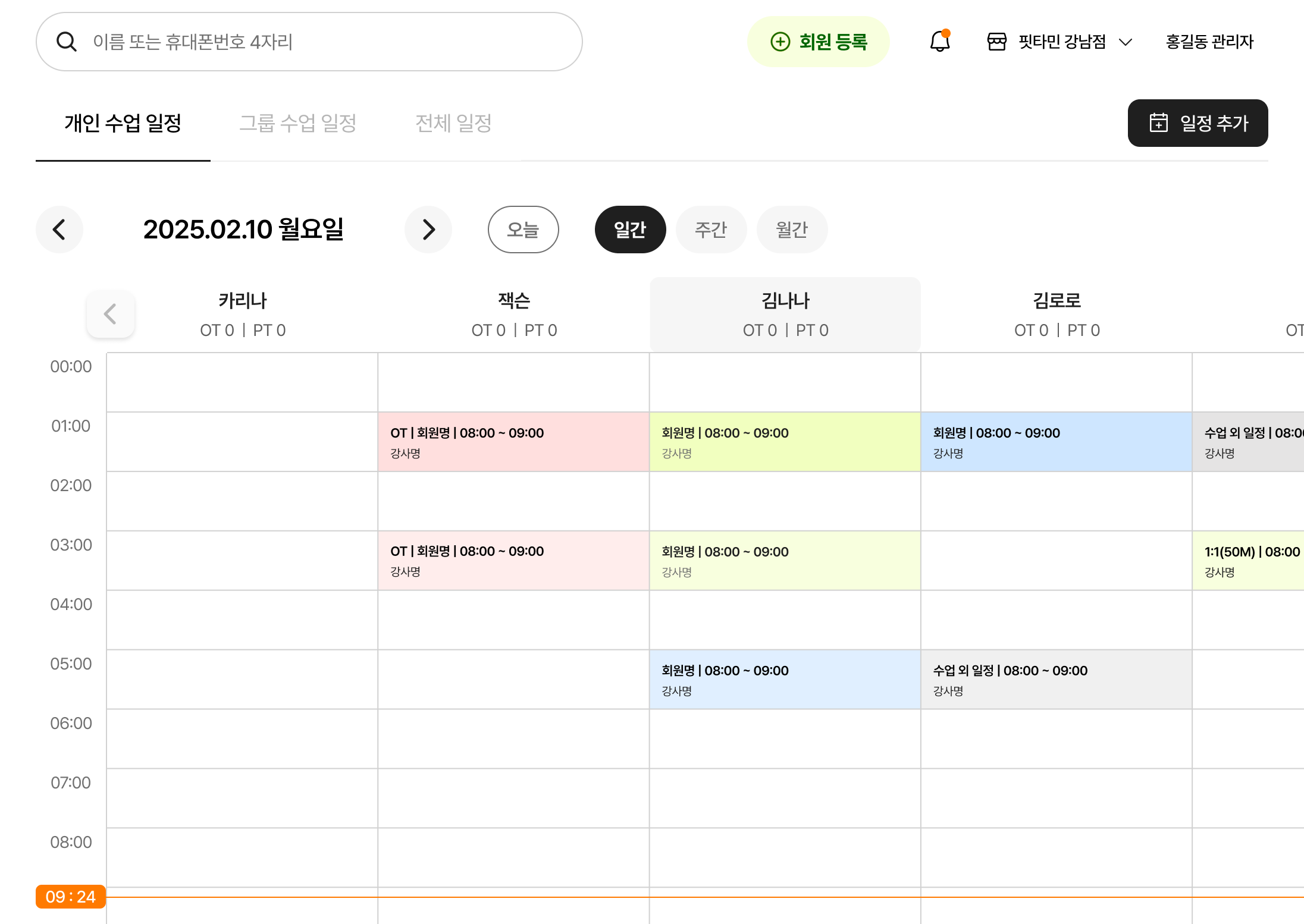The height and width of the screenshot is (924, 1304).
Task: Select 일간 daily view
Action: click(630, 230)
